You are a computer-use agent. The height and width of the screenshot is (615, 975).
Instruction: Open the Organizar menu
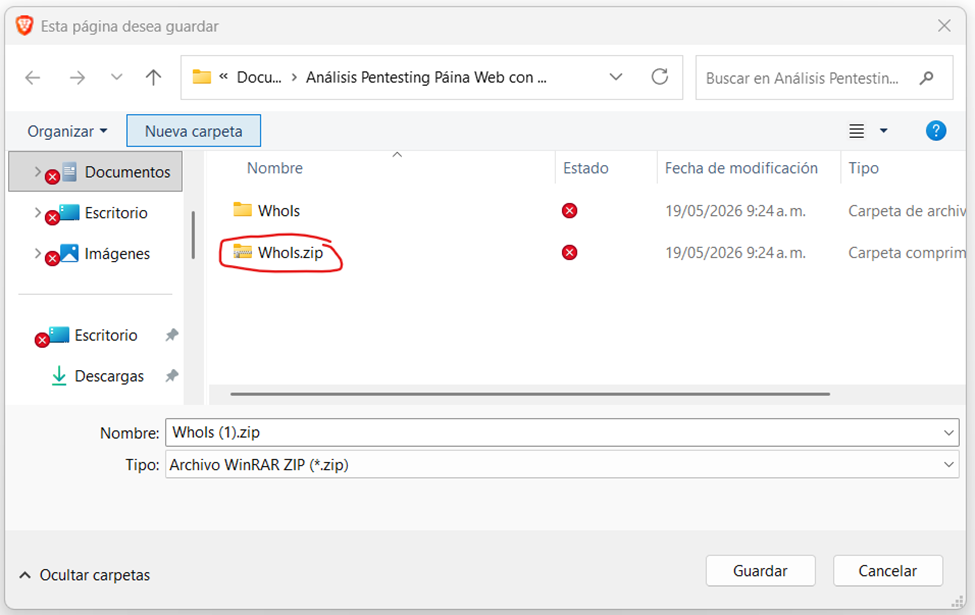67,131
